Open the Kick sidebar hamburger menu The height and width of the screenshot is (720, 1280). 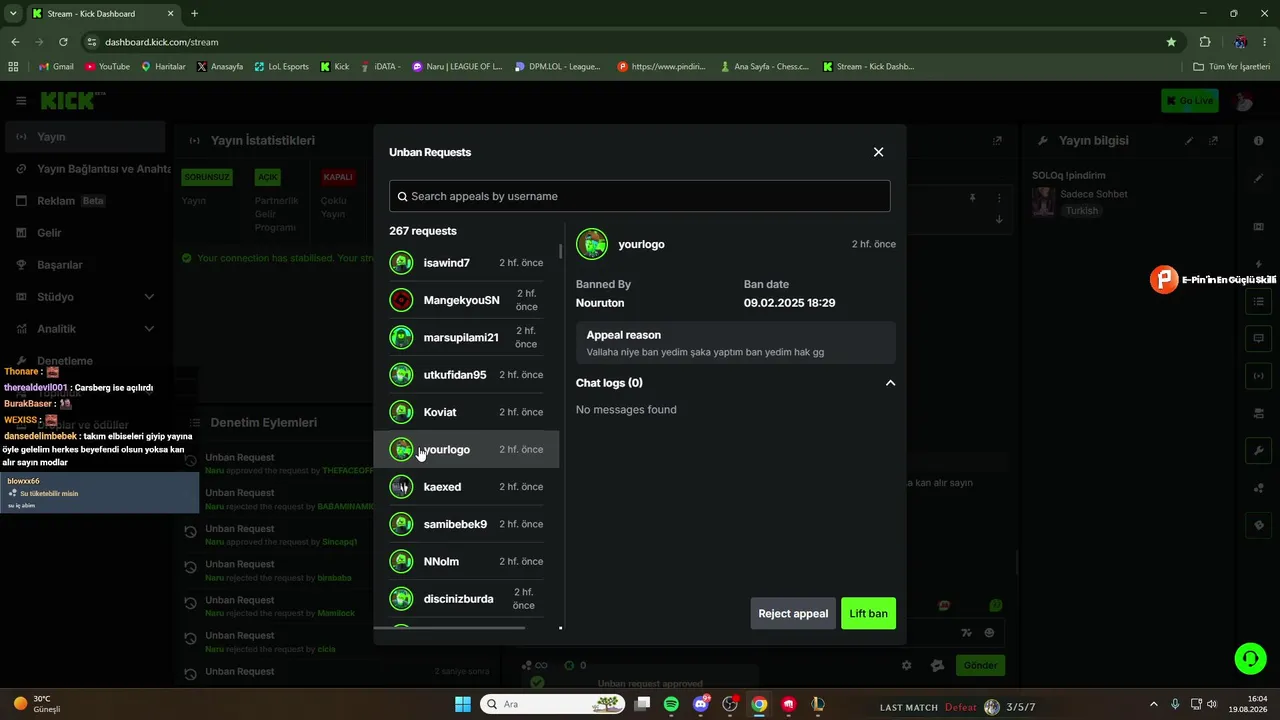21,100
